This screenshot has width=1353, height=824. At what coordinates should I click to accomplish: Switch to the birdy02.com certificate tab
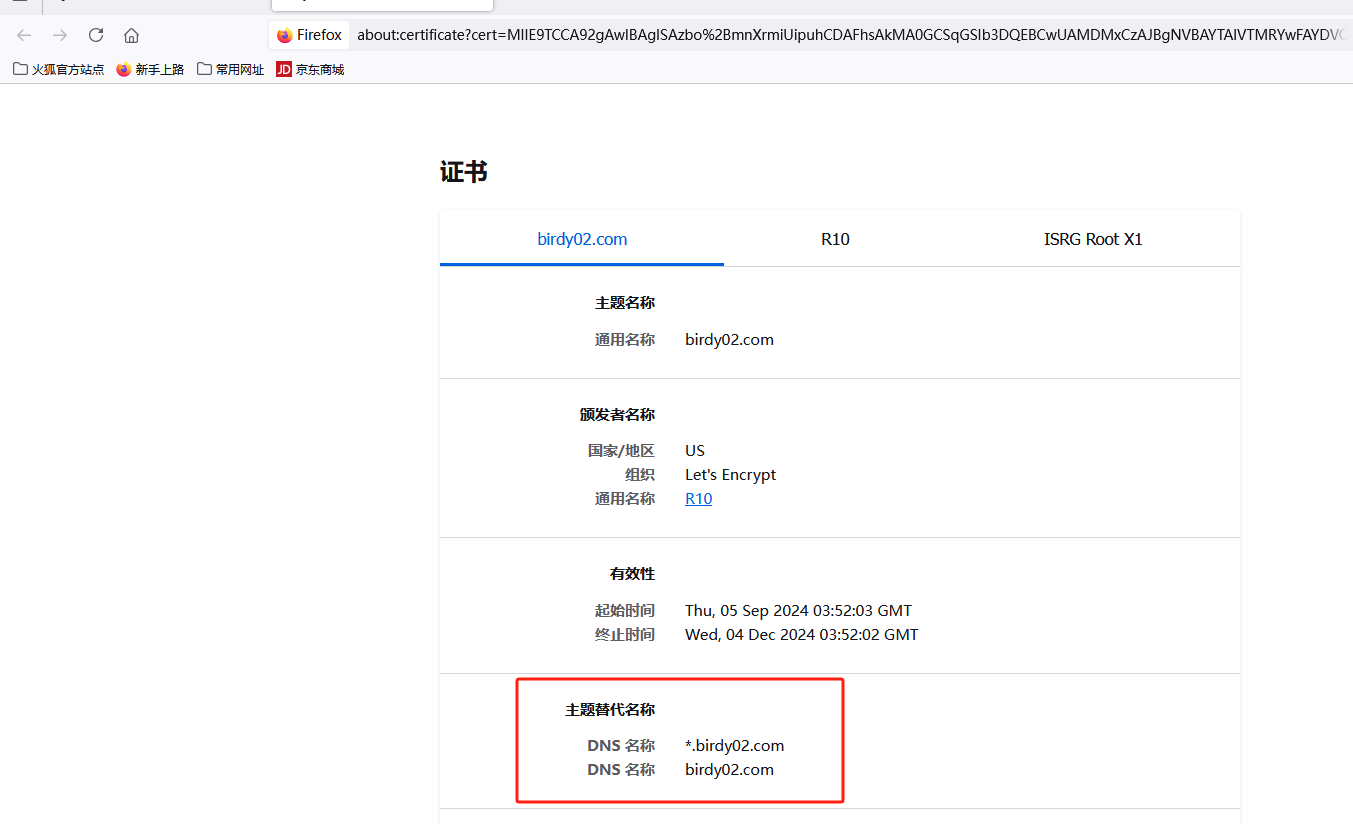pos(582,239)
